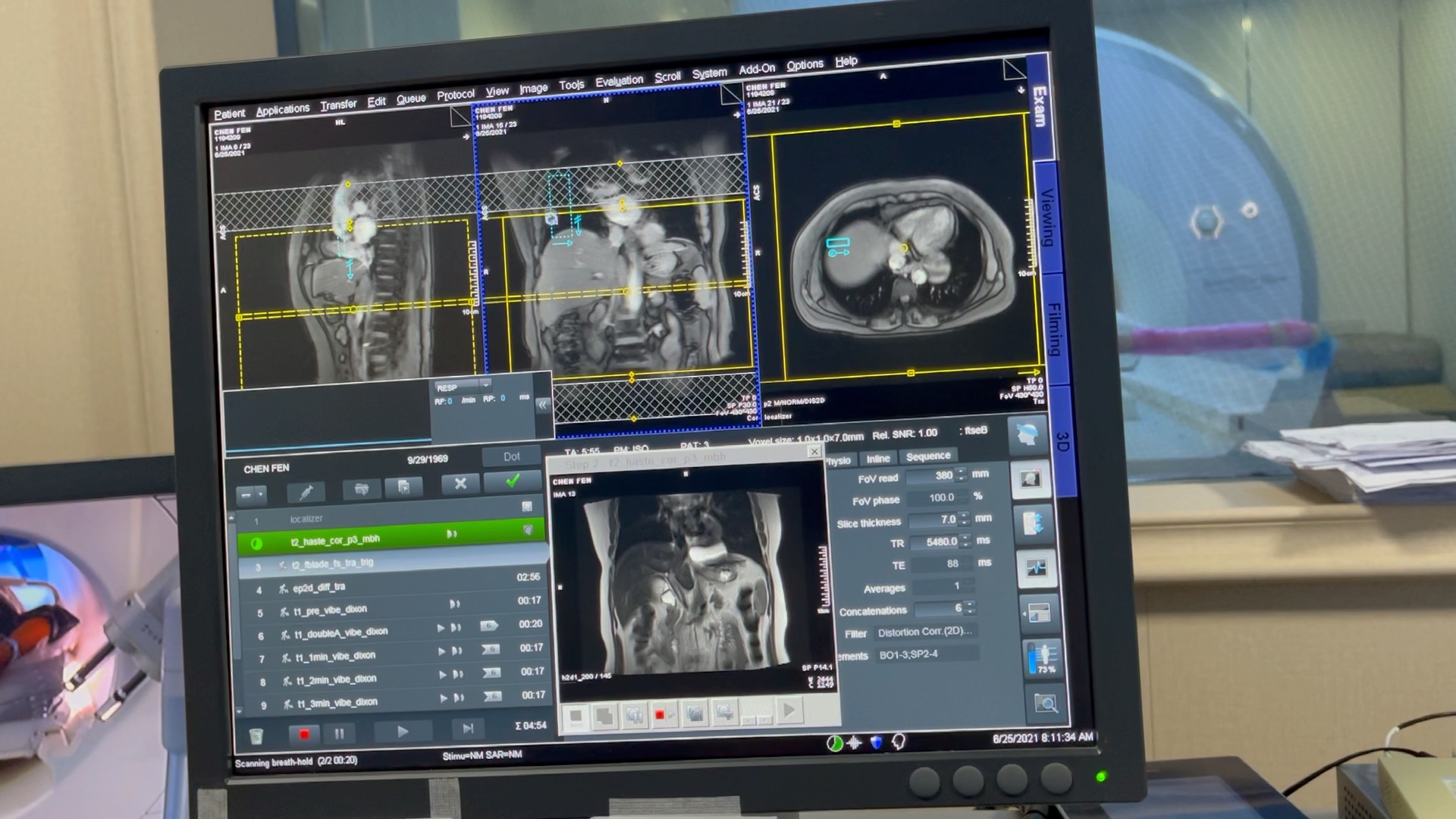This screenshot has width=1456, height=819.
Task: Increase Slice thickness stepper arrow
Action: (x=964, y=515)
